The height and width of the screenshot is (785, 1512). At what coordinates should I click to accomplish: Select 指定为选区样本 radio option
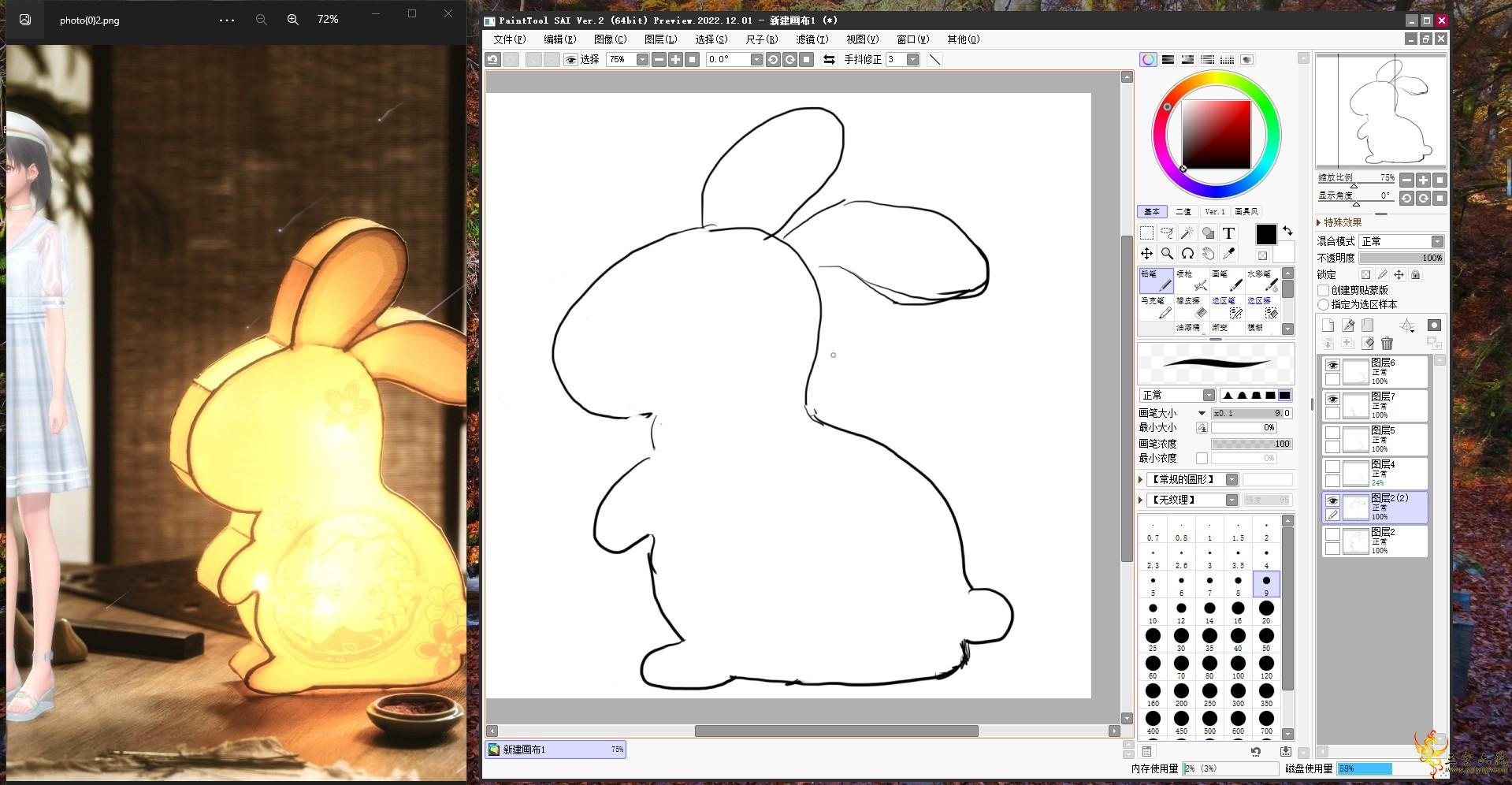pyautogui.click(x=1324, y=304)
